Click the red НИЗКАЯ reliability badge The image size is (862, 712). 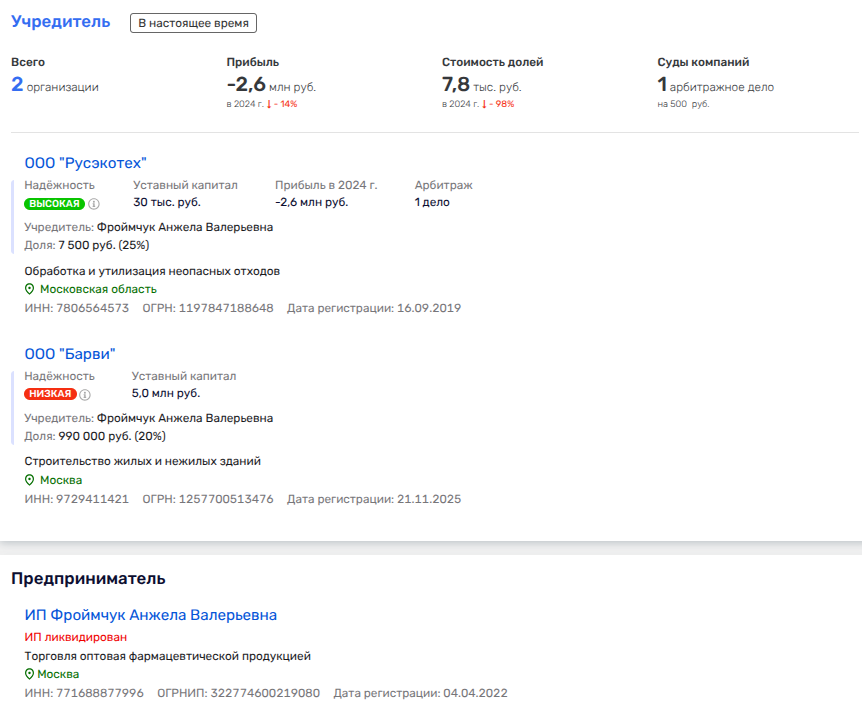click(x=51, y=394)
